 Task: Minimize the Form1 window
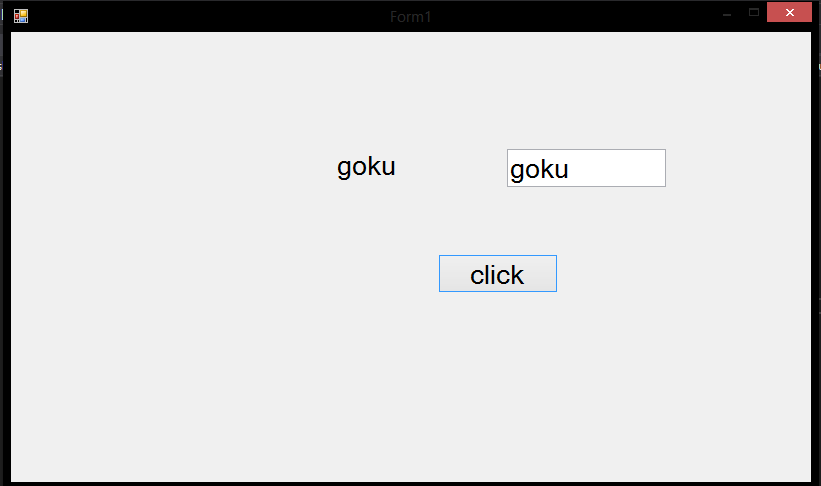(727, 14)
